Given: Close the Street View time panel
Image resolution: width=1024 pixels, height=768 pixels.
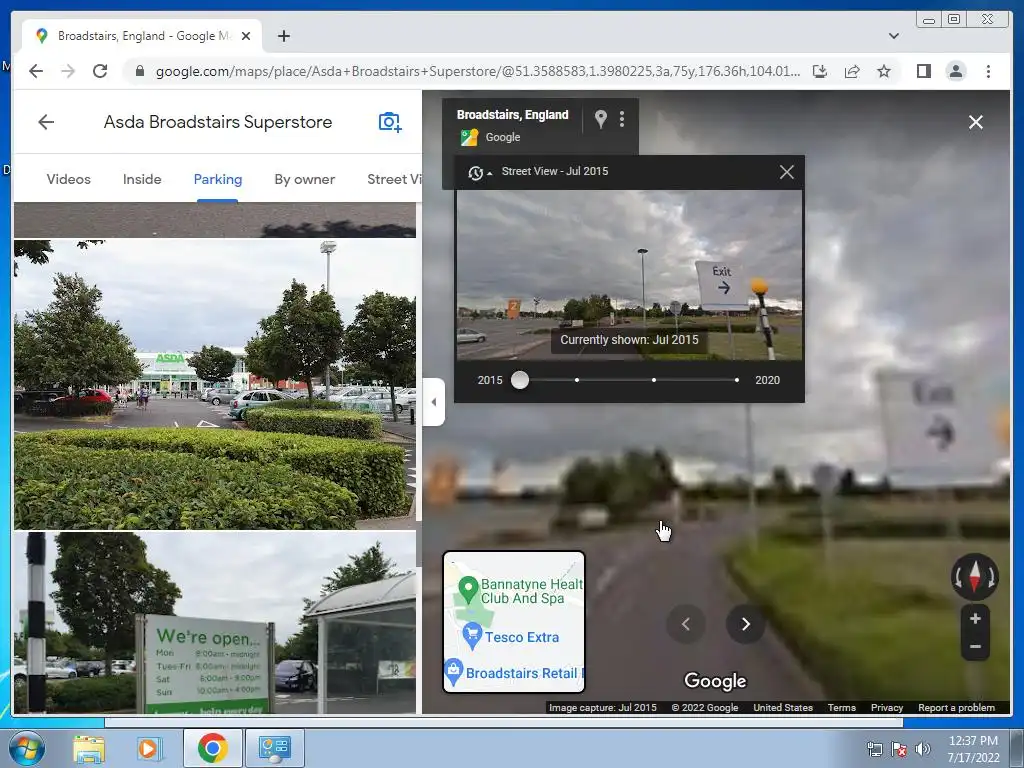Looking at the screenshot, I should pyautogui.click(x=786, y=172).
